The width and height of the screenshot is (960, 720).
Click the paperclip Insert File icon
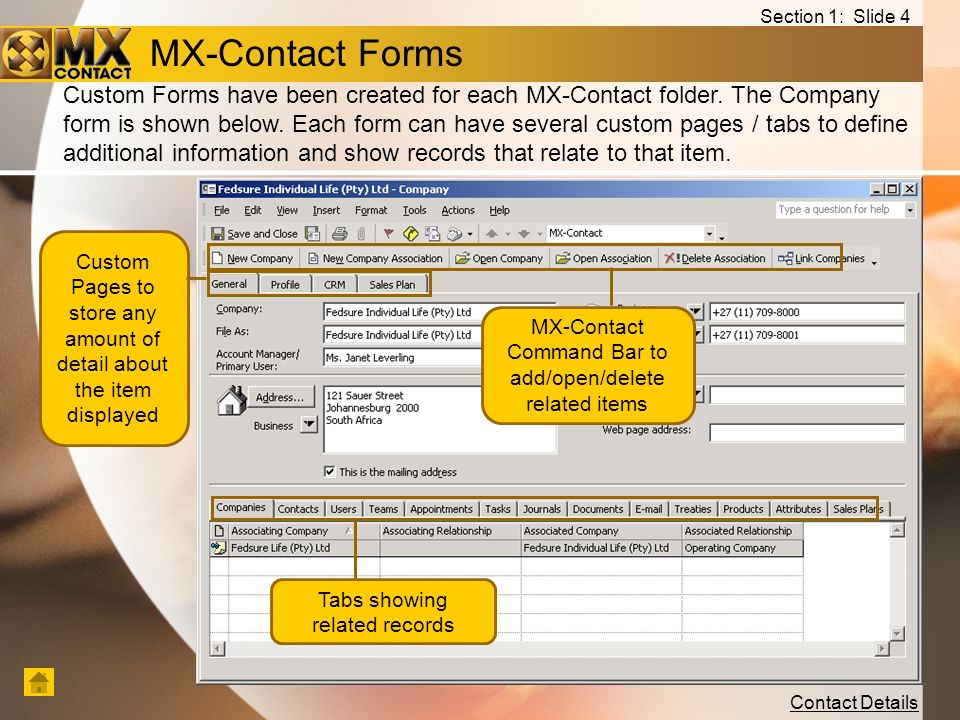point(361,233)
